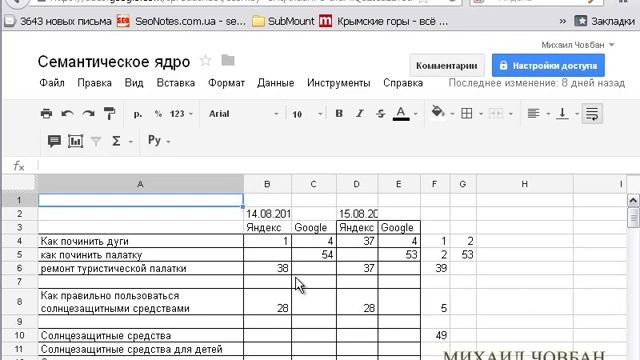This screenshot has height=360, width=640.
Task: Select the paint format roller tool
Action: click(109, 113)
